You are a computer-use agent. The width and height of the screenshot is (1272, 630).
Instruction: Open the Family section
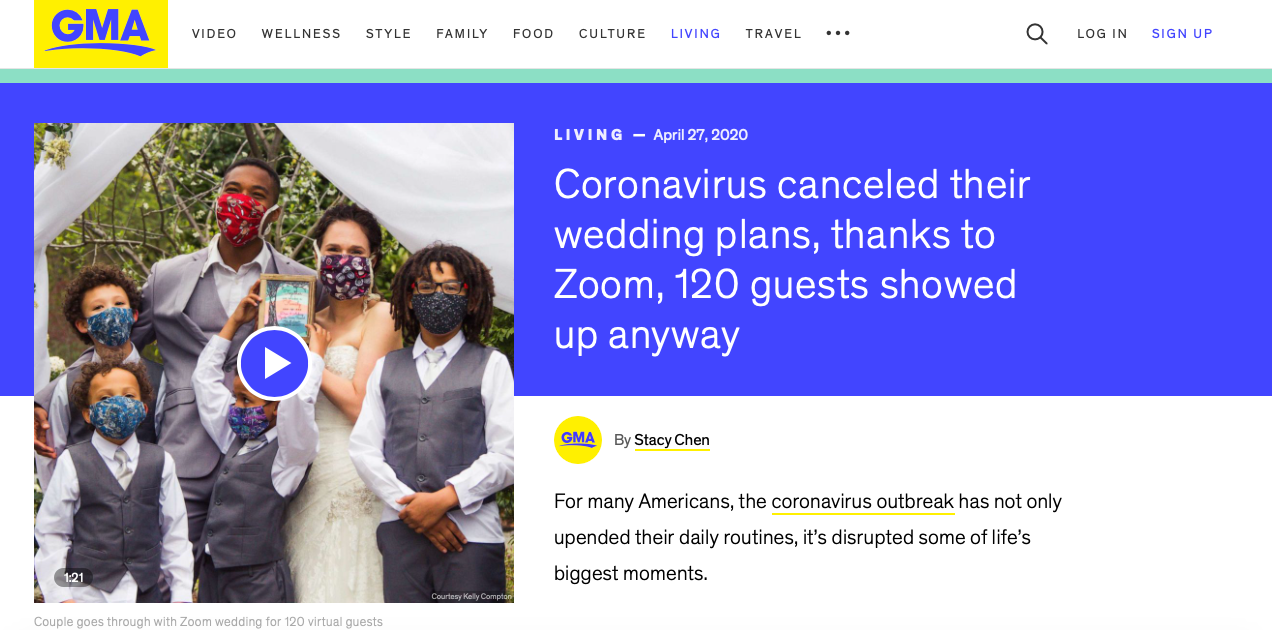click(x=462, y=34)
